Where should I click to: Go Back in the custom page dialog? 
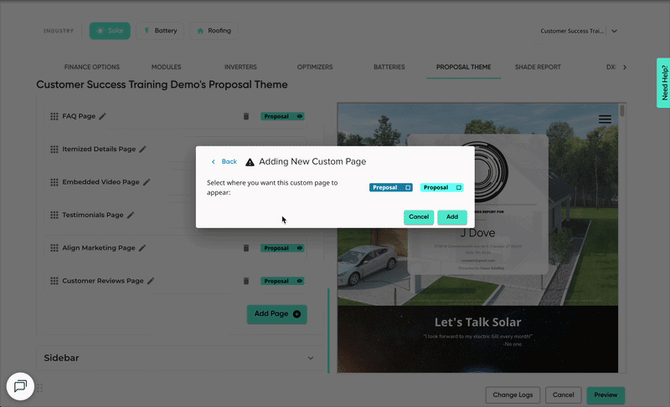224,161
